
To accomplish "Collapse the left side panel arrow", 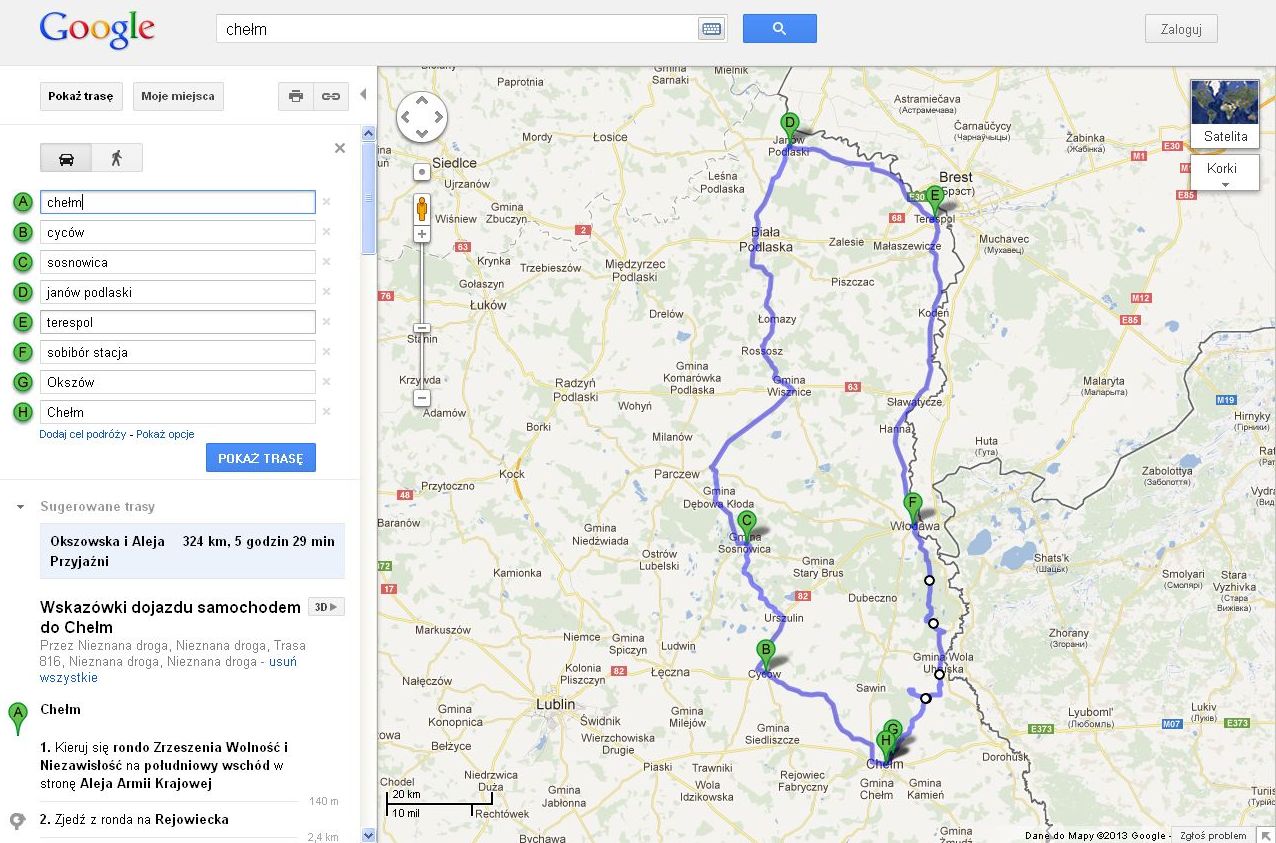I will tap(363, 95).
